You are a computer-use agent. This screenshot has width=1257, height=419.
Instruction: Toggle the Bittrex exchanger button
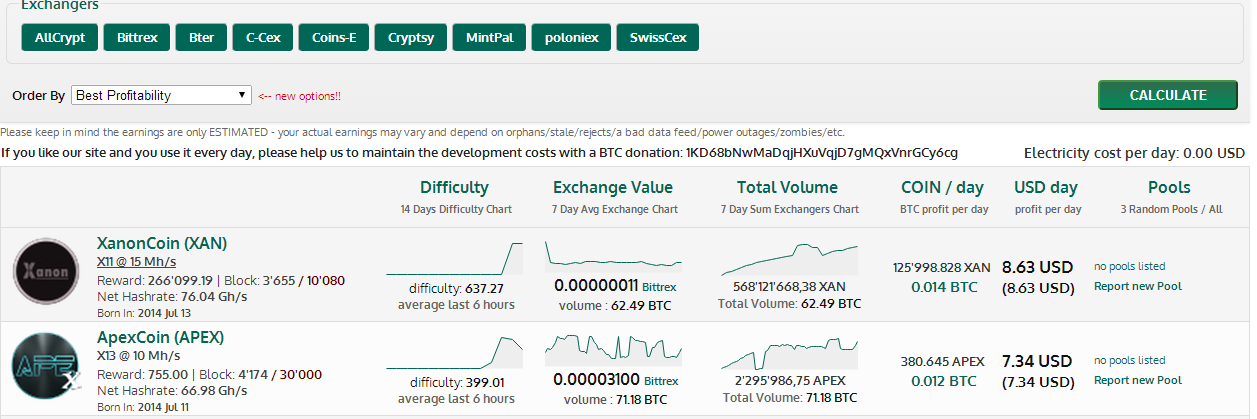point(137,37)
